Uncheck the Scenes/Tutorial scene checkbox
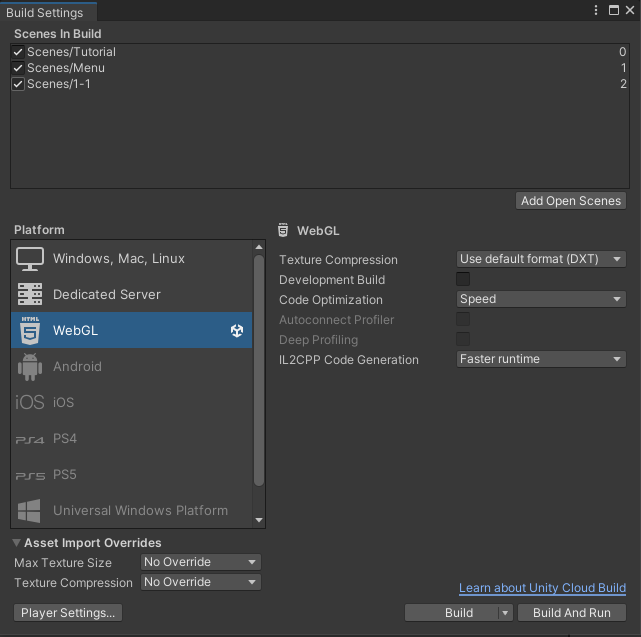This screenshot has height=637, width=641. point(18,52)
